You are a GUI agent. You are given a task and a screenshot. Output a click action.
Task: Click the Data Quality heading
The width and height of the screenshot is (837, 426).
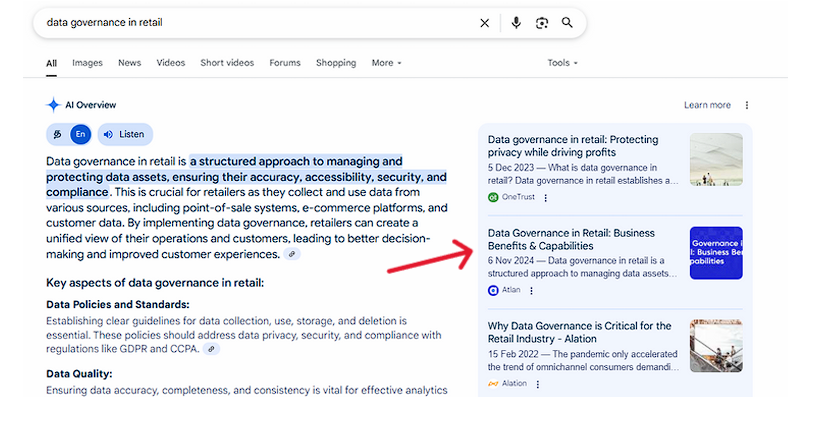click(80, 374)
